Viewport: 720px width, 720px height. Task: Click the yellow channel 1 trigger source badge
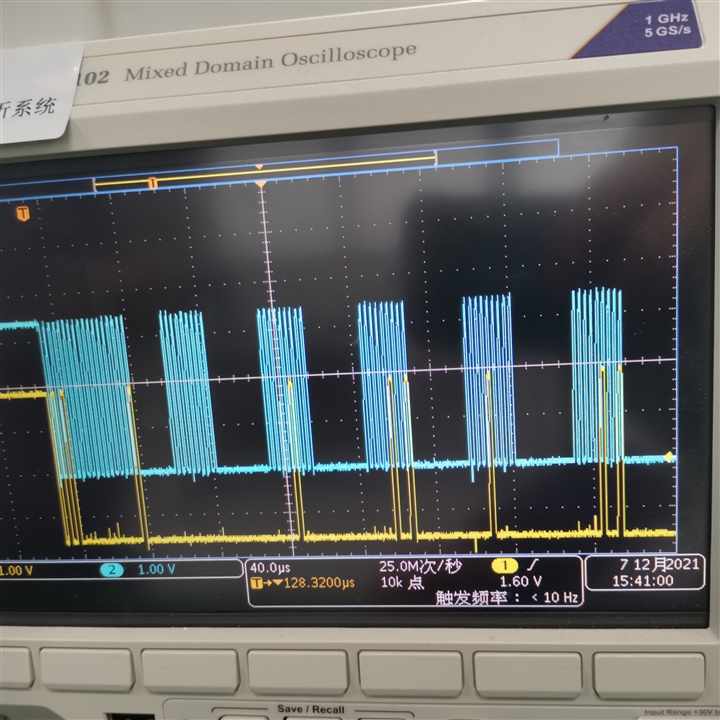coord(504,566)
